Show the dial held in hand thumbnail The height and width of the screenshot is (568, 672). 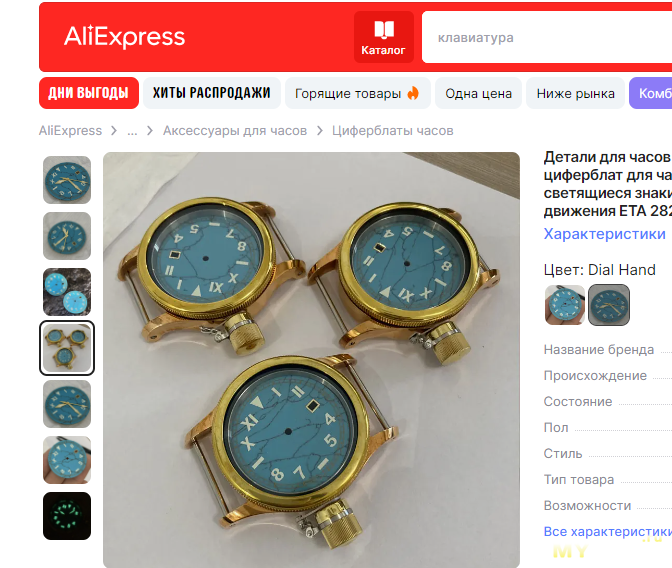[x=67, y=460]
